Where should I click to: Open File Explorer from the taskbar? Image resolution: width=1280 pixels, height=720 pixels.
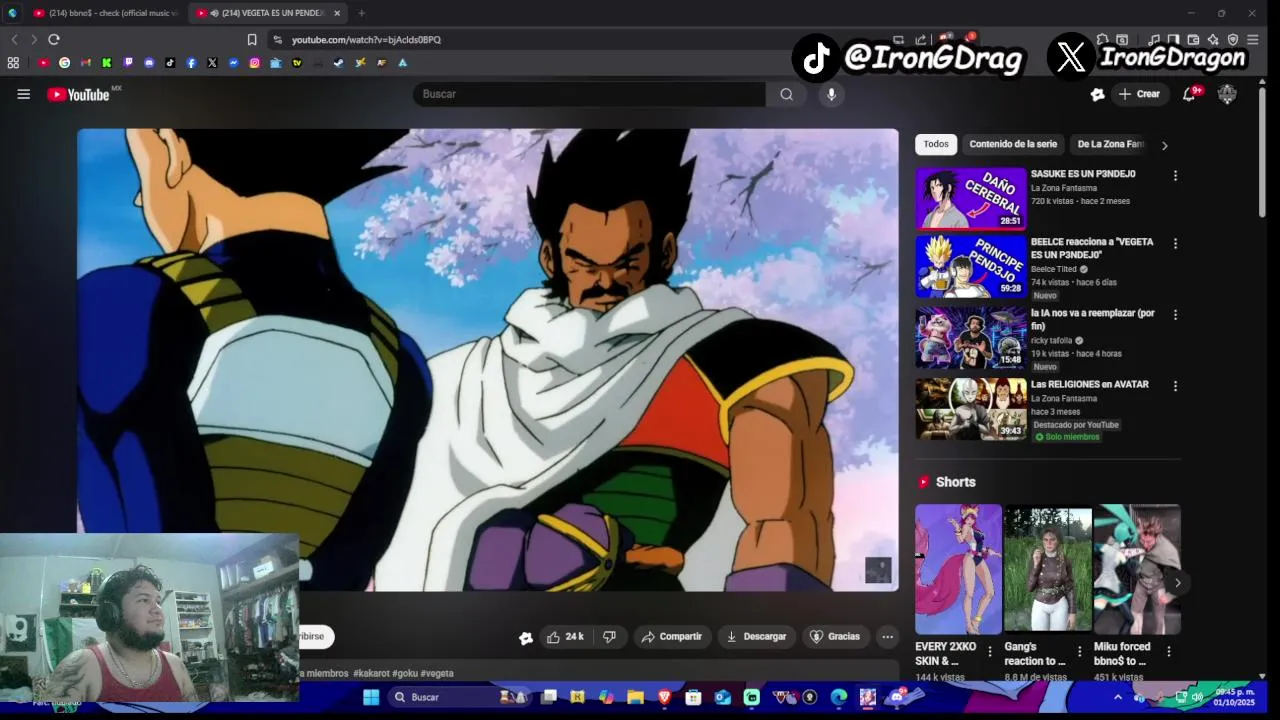click(x=635, y=697)
